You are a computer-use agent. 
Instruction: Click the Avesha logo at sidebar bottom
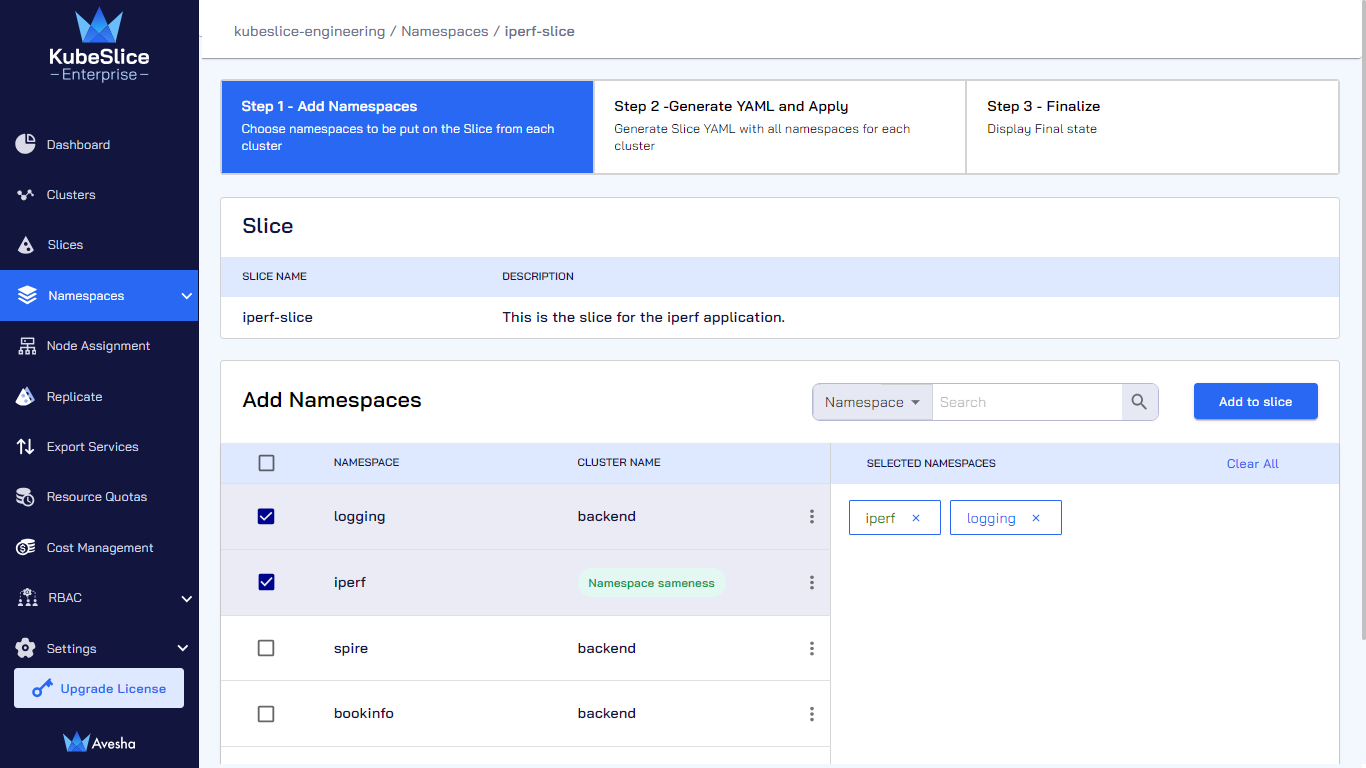99,742
